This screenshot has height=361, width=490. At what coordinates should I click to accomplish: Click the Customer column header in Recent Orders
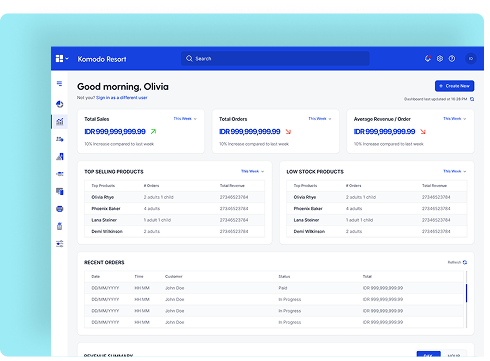pos(174,276)
